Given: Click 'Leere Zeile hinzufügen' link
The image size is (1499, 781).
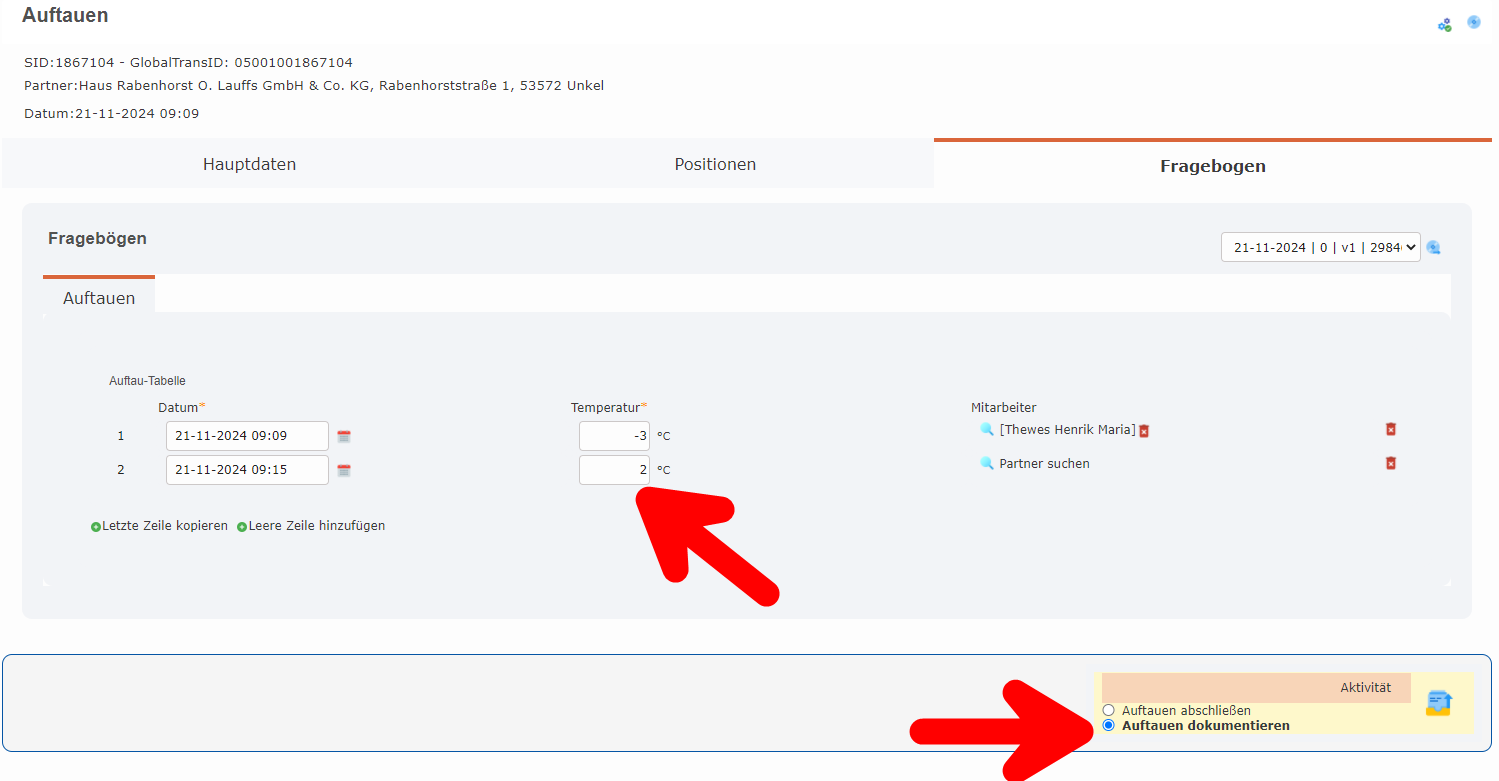Looking at the screenshot, I should pos(316,526).
